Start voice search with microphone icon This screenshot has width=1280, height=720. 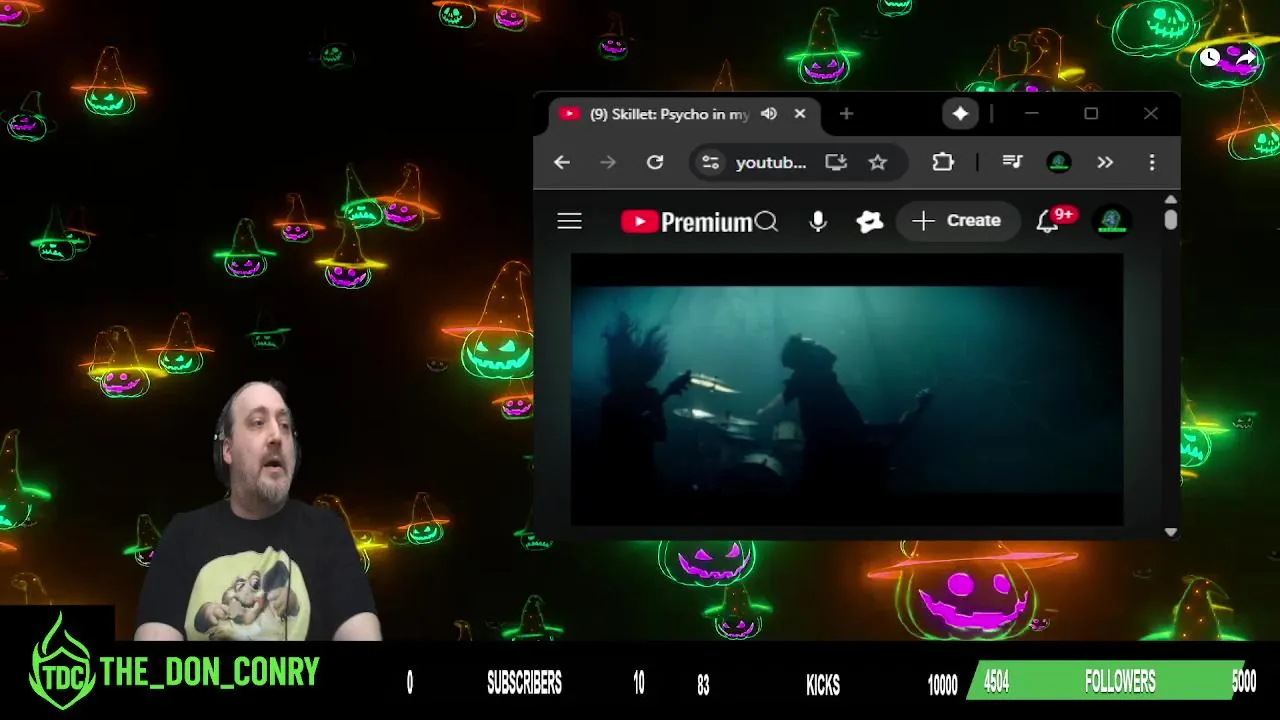818,221
